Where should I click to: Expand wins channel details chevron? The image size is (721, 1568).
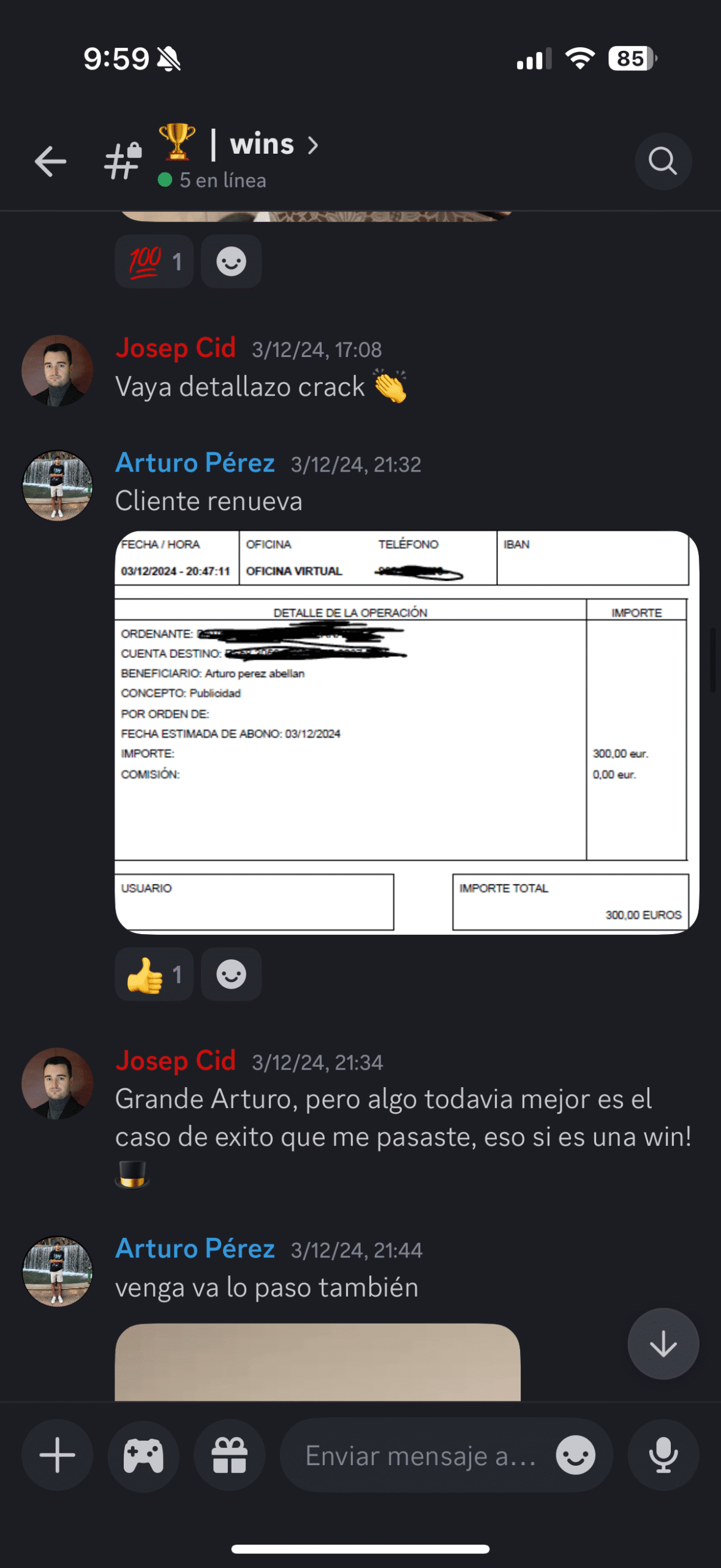313,145
